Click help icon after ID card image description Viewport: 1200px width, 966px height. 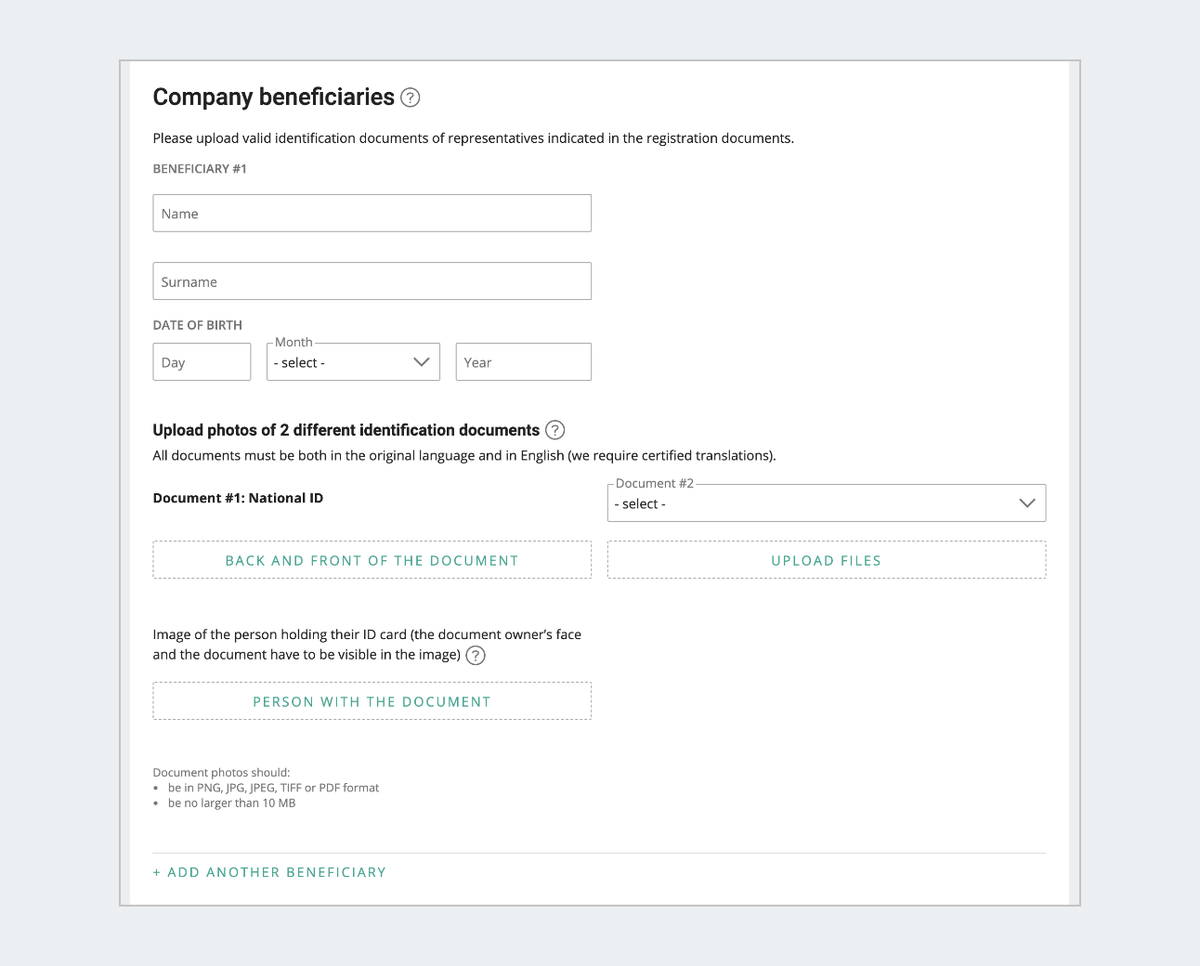tap(476, 656)
